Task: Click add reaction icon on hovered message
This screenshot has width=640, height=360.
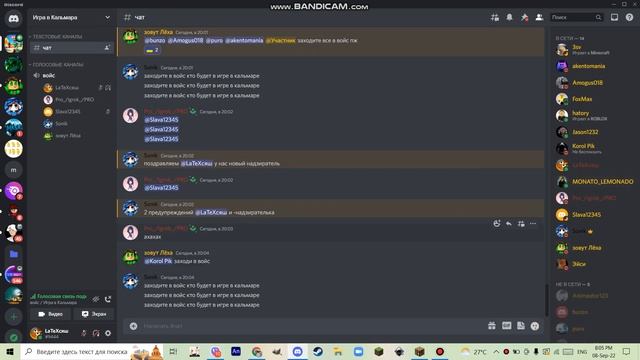Action: (497, 224)
